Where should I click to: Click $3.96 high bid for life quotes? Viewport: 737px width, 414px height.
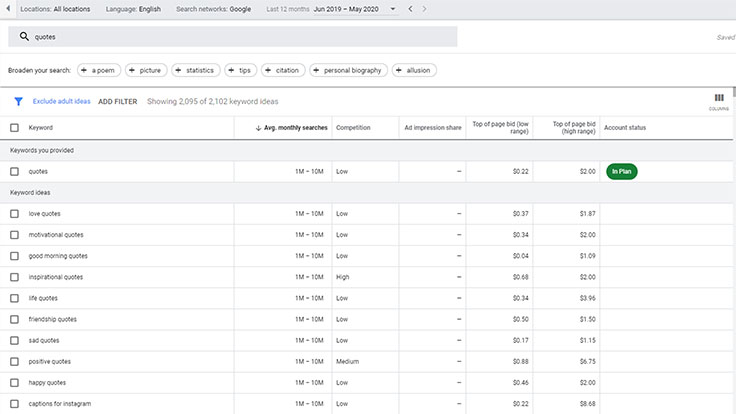588,298
